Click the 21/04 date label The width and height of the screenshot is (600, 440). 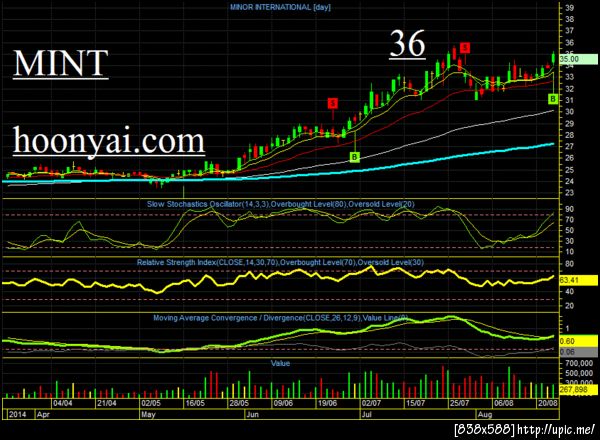click(x=107, y=403)
